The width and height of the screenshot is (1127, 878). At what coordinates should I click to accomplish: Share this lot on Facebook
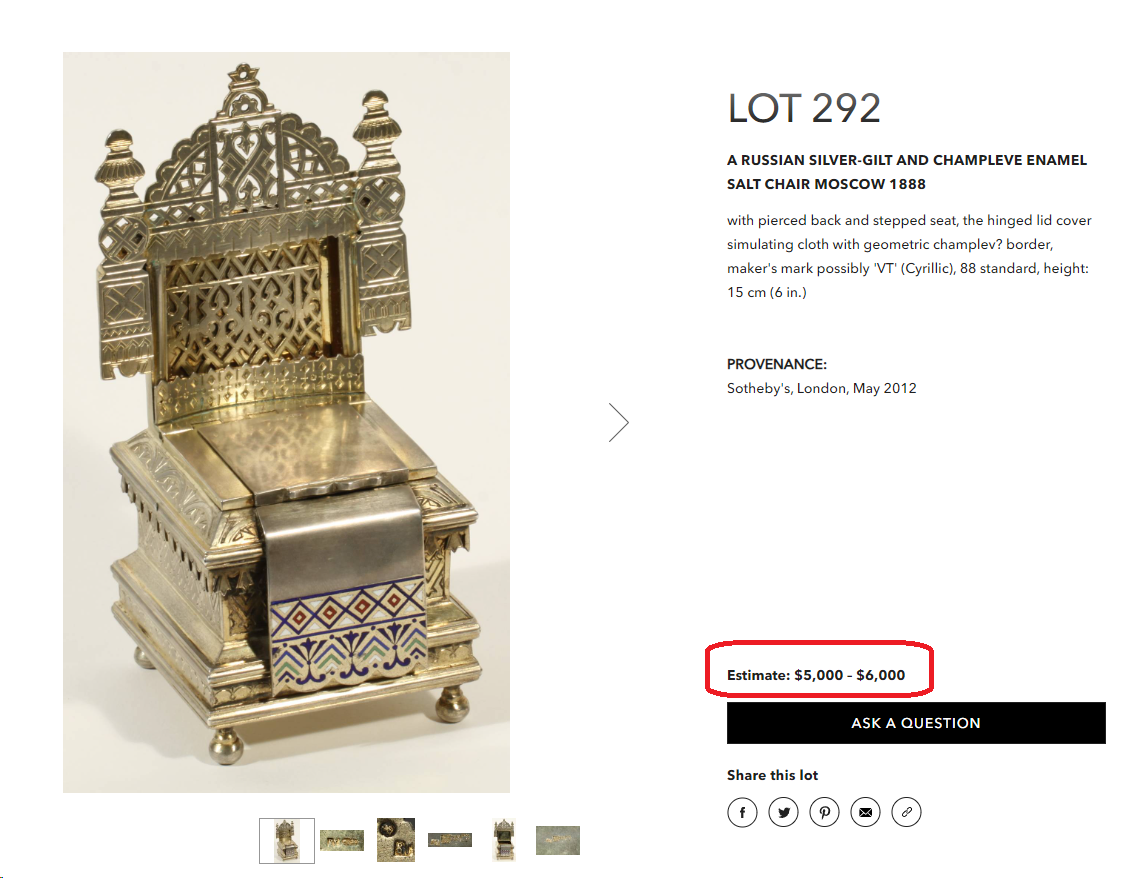click(x=742, y=813)
